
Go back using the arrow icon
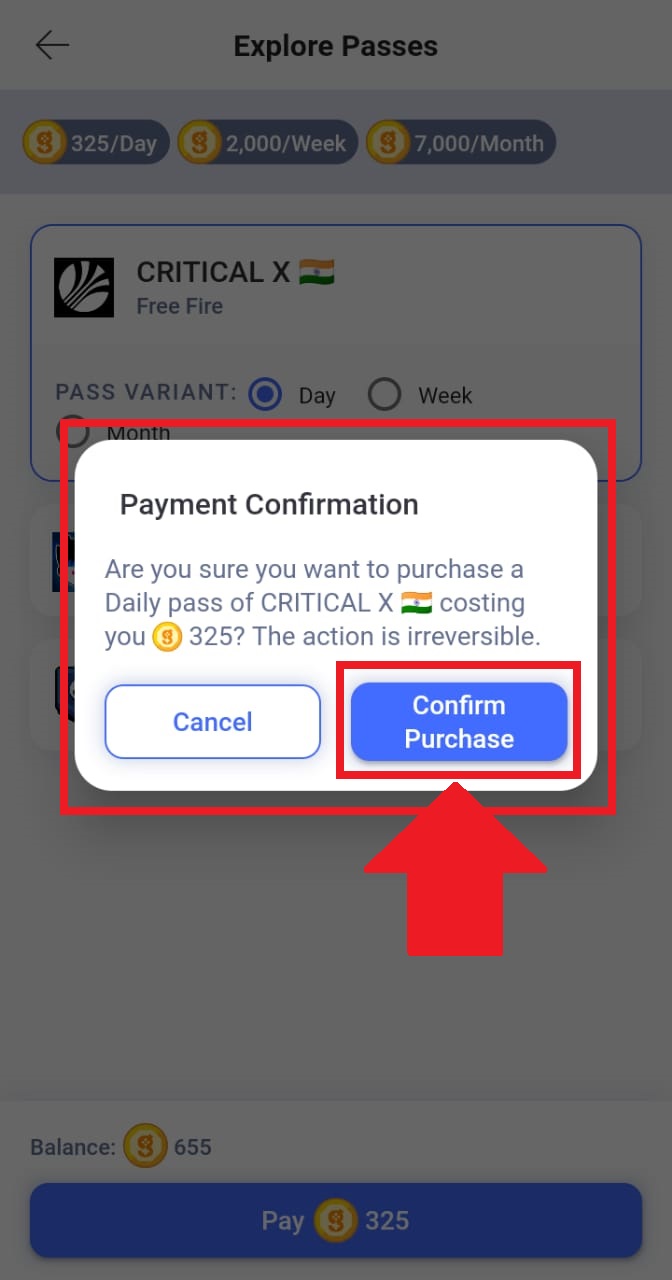tap(53, 45)
